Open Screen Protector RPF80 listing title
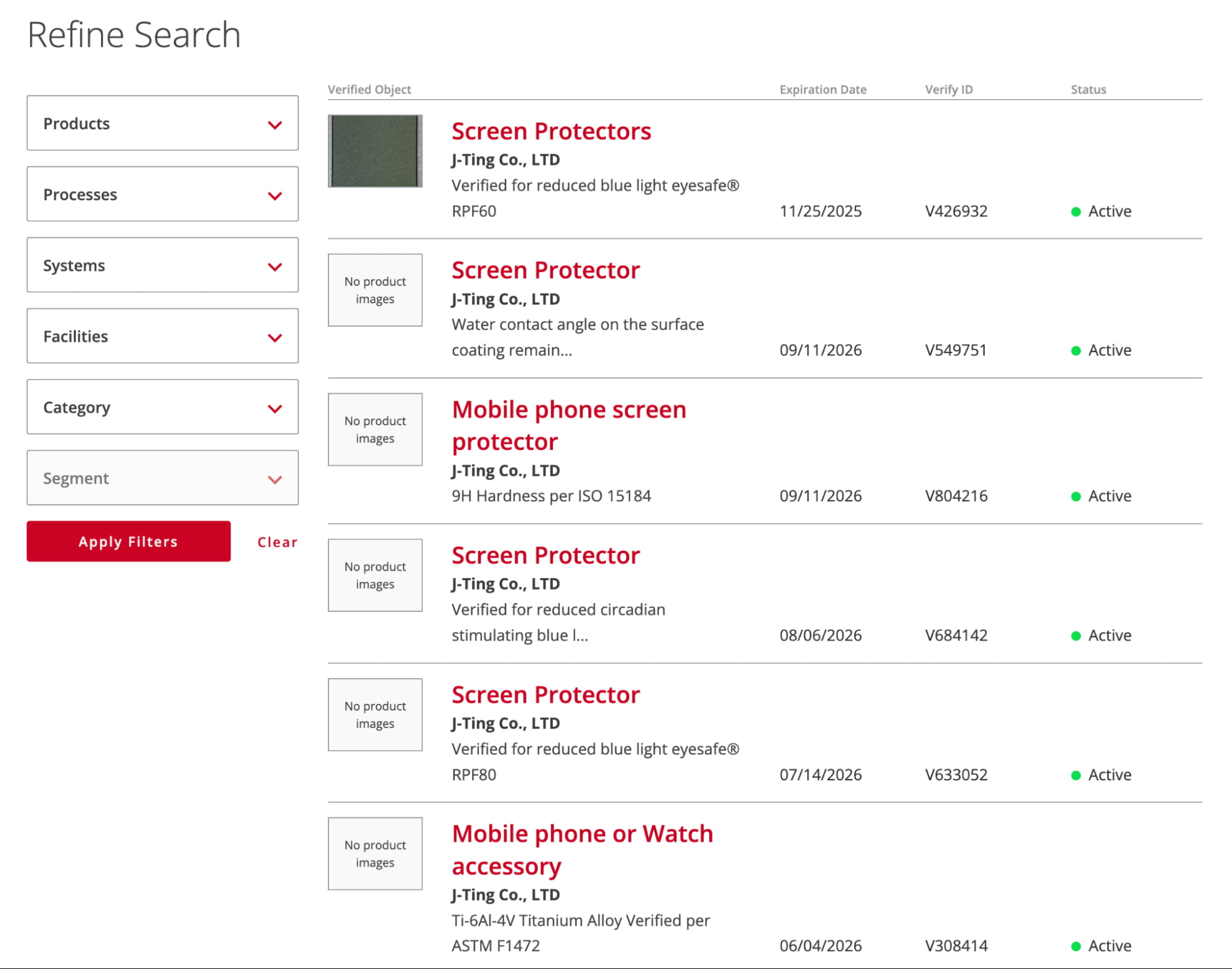 click(545, 695)
